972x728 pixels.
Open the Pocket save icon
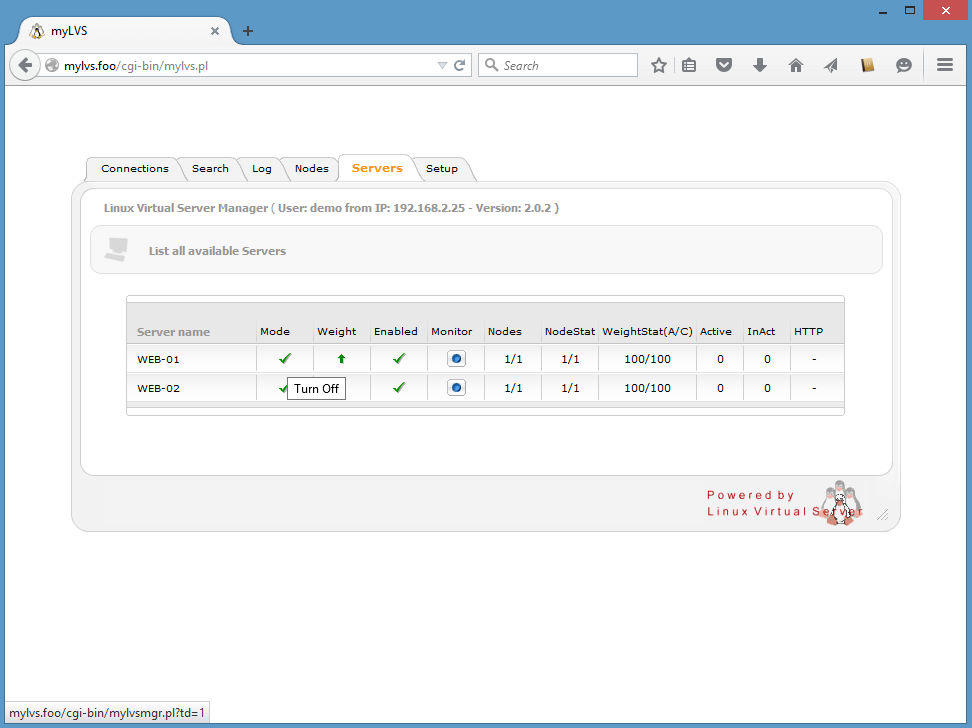tap(724, 65)
